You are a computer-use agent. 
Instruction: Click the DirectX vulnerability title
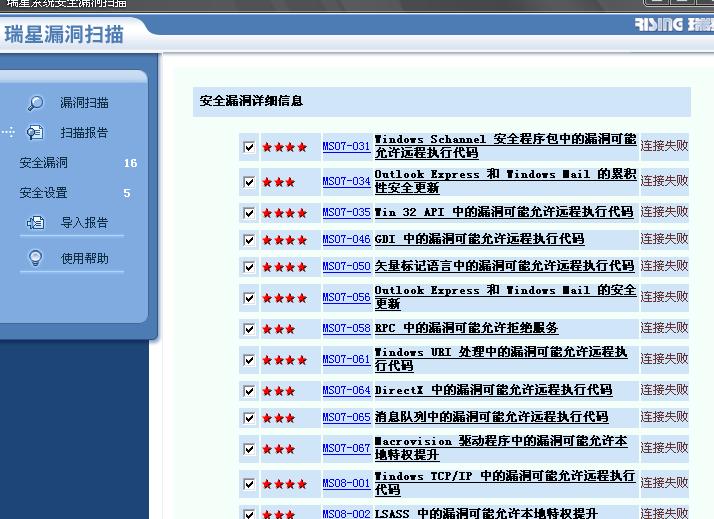(x=493, y=390)
